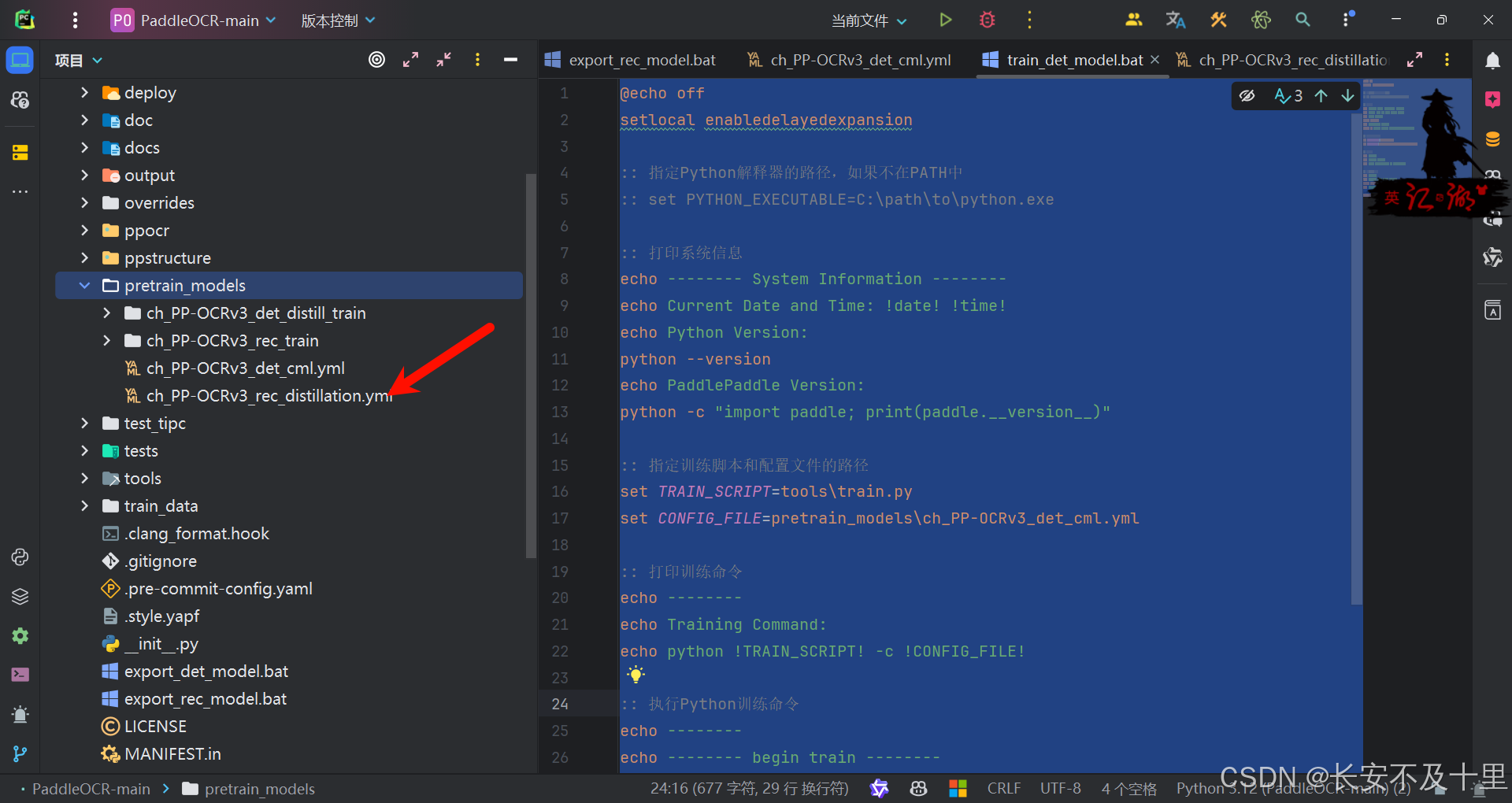
Task: Click editor vertical scrollbar
Action: click(1356, 358)
